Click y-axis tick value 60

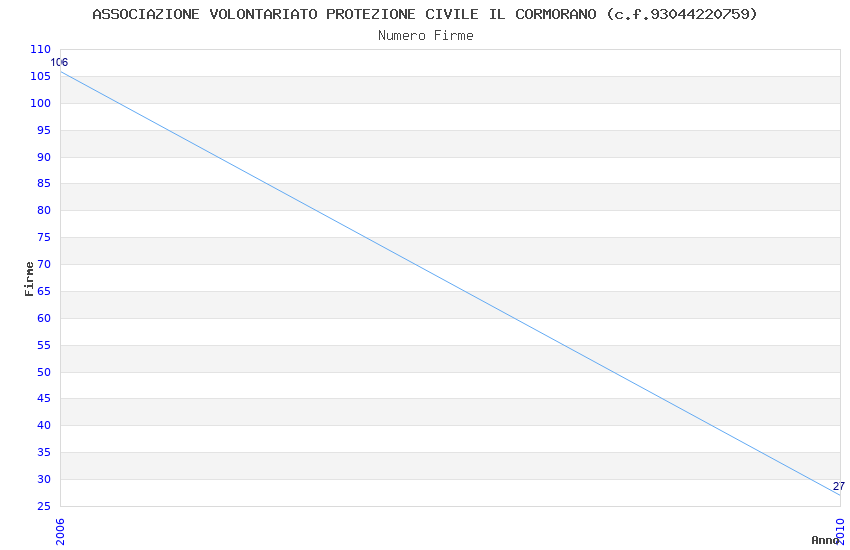pyautogui.click(x=44, y=318)
